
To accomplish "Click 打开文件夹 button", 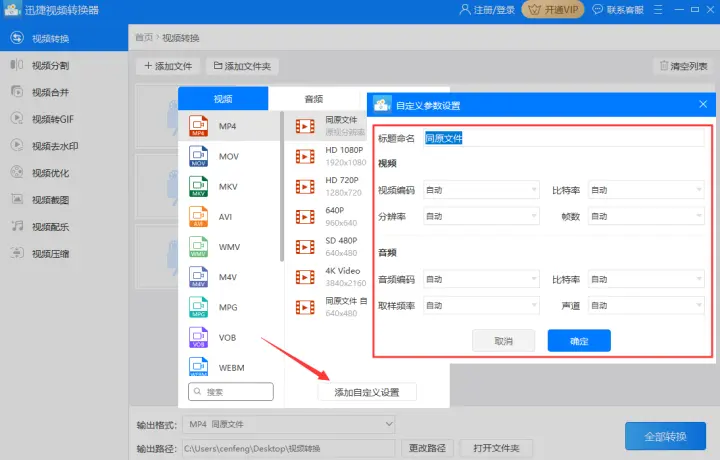I will pyautogui.click(x=496, y=448).
